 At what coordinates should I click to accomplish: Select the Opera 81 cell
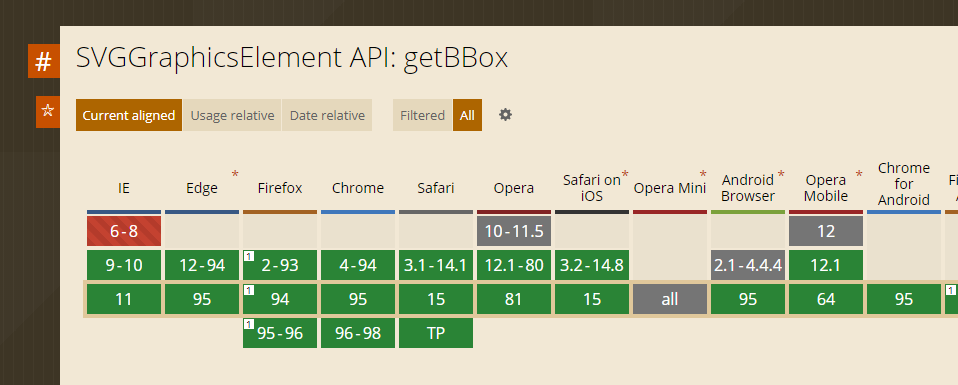tap(514, 299)
